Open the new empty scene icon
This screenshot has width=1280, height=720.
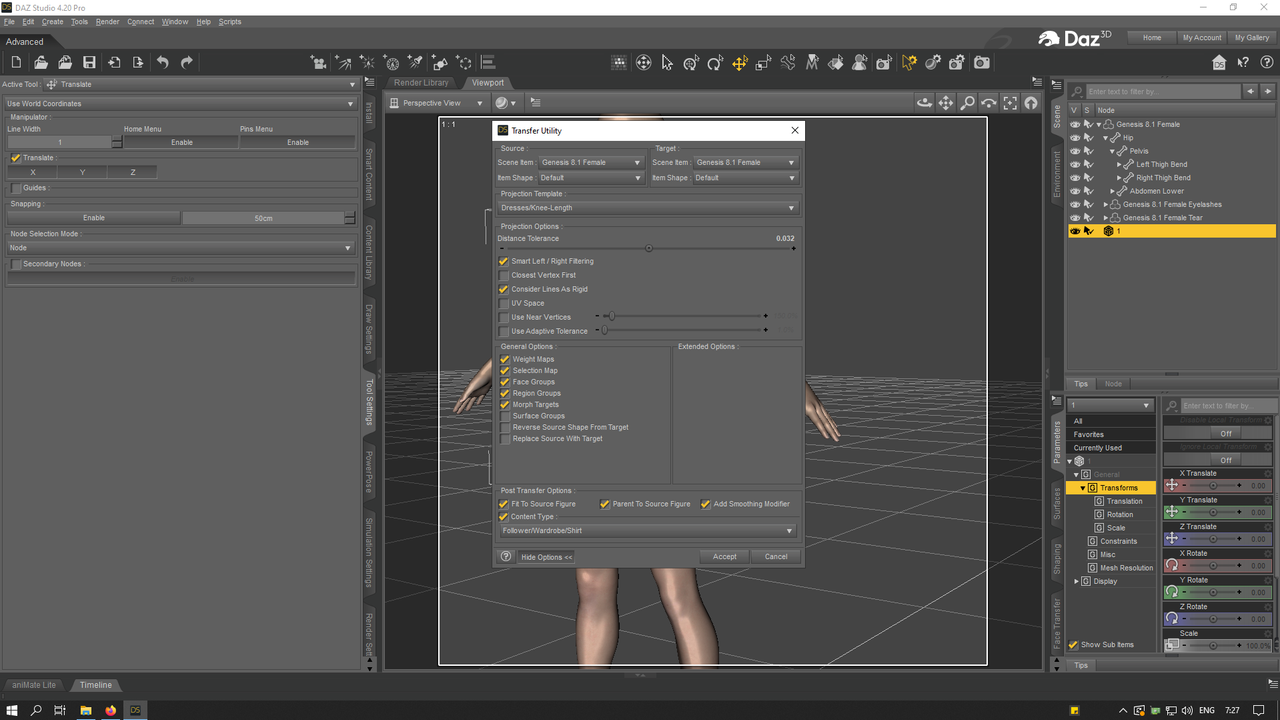[16, 63]
